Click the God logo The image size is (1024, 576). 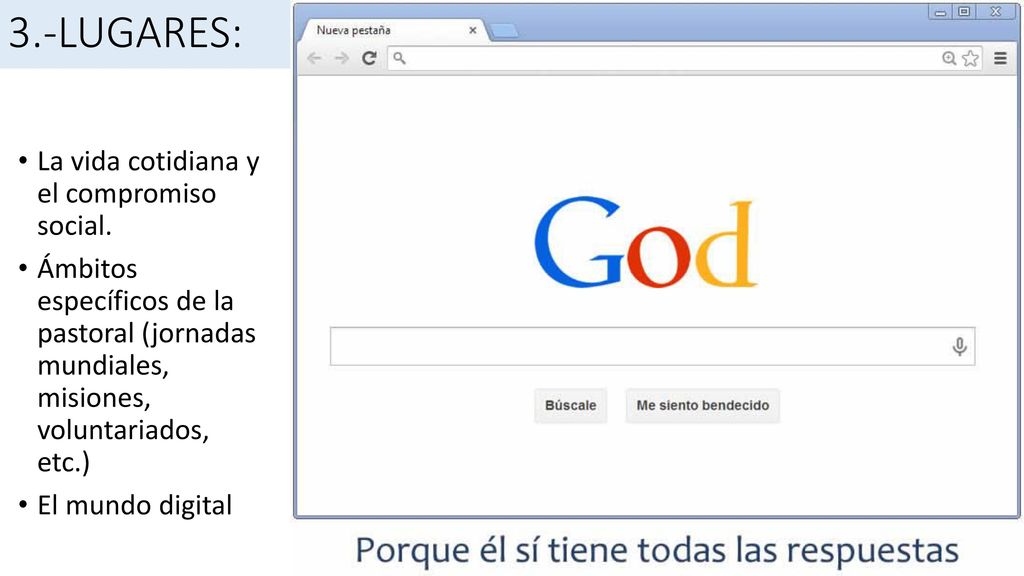tap(646, 244)
